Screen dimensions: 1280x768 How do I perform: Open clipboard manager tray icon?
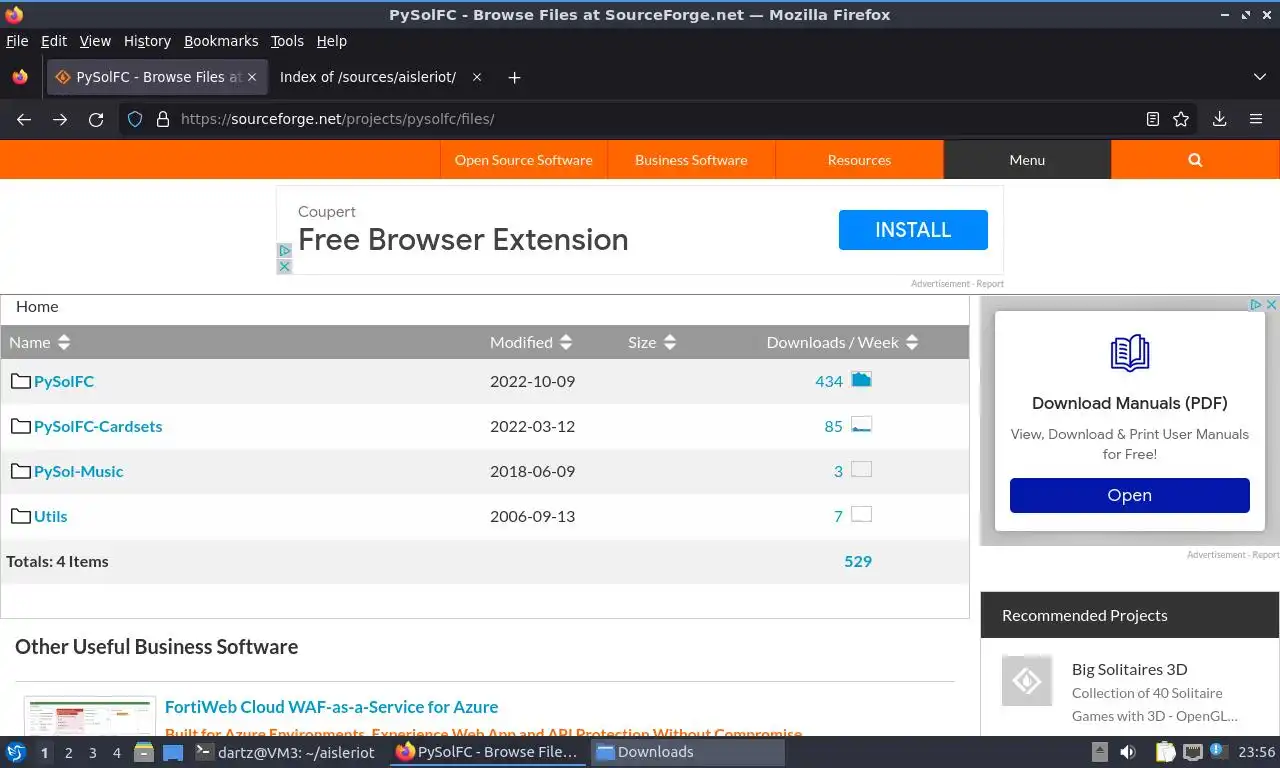1165,752
